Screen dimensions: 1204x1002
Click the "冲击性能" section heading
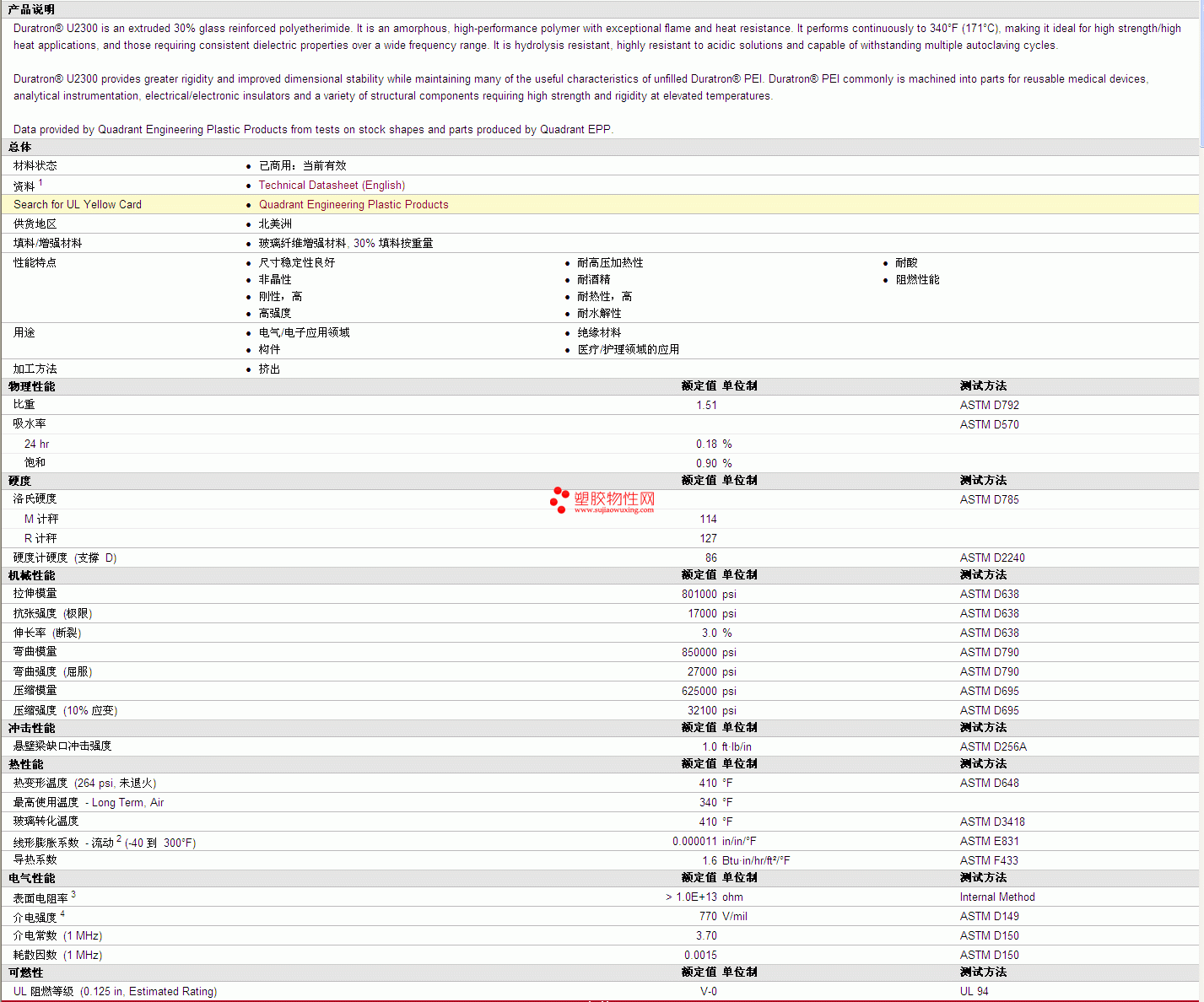(31, 728)
